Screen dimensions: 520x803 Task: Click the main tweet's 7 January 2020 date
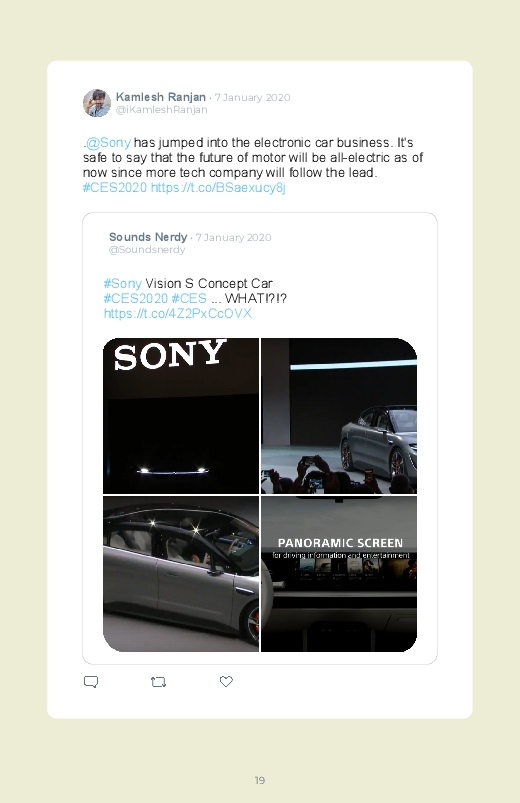coord(252,97)
